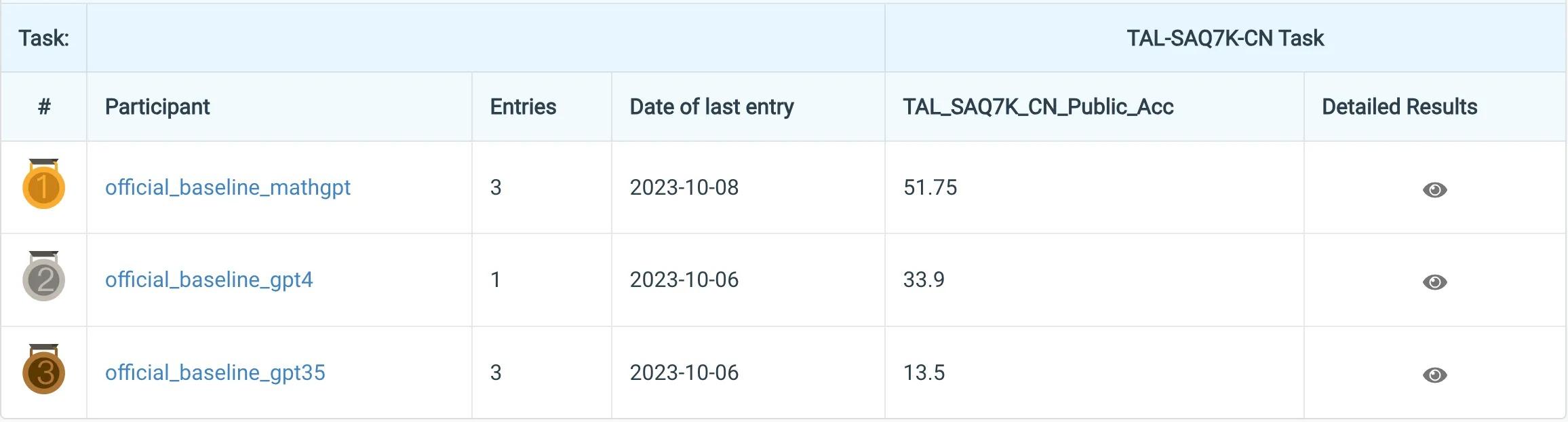Select the TAL-SAQ7K-CN Task header

coord(1225,38)
